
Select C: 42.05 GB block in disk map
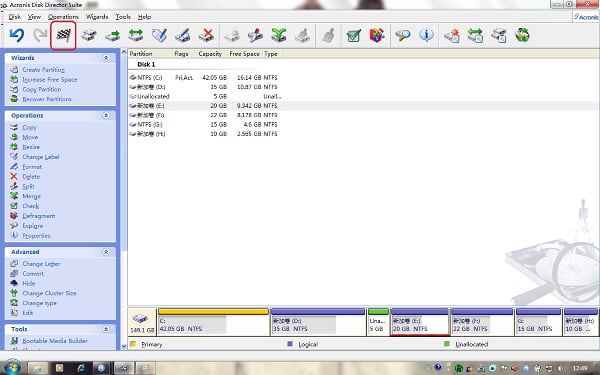tap(213, 322)
